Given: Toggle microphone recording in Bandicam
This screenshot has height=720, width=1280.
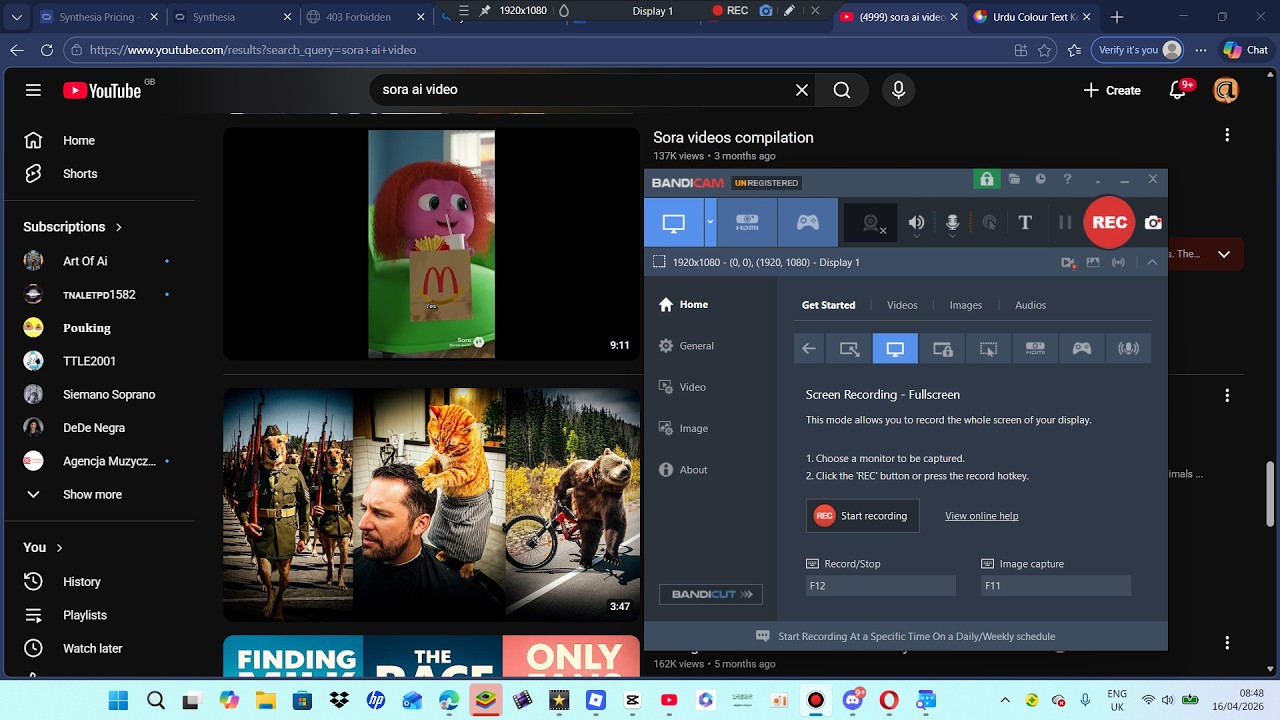Looking at the screenshot, I should pyautogui.click(x=952, y=223).
